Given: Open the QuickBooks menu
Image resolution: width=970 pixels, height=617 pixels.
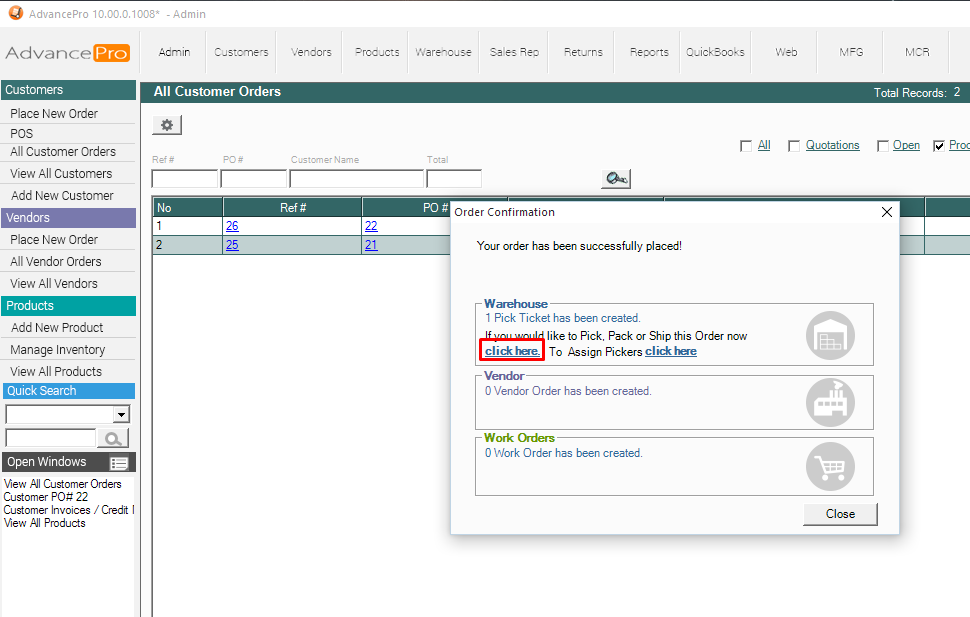Looking at the screenshot, I should (715, 52).
